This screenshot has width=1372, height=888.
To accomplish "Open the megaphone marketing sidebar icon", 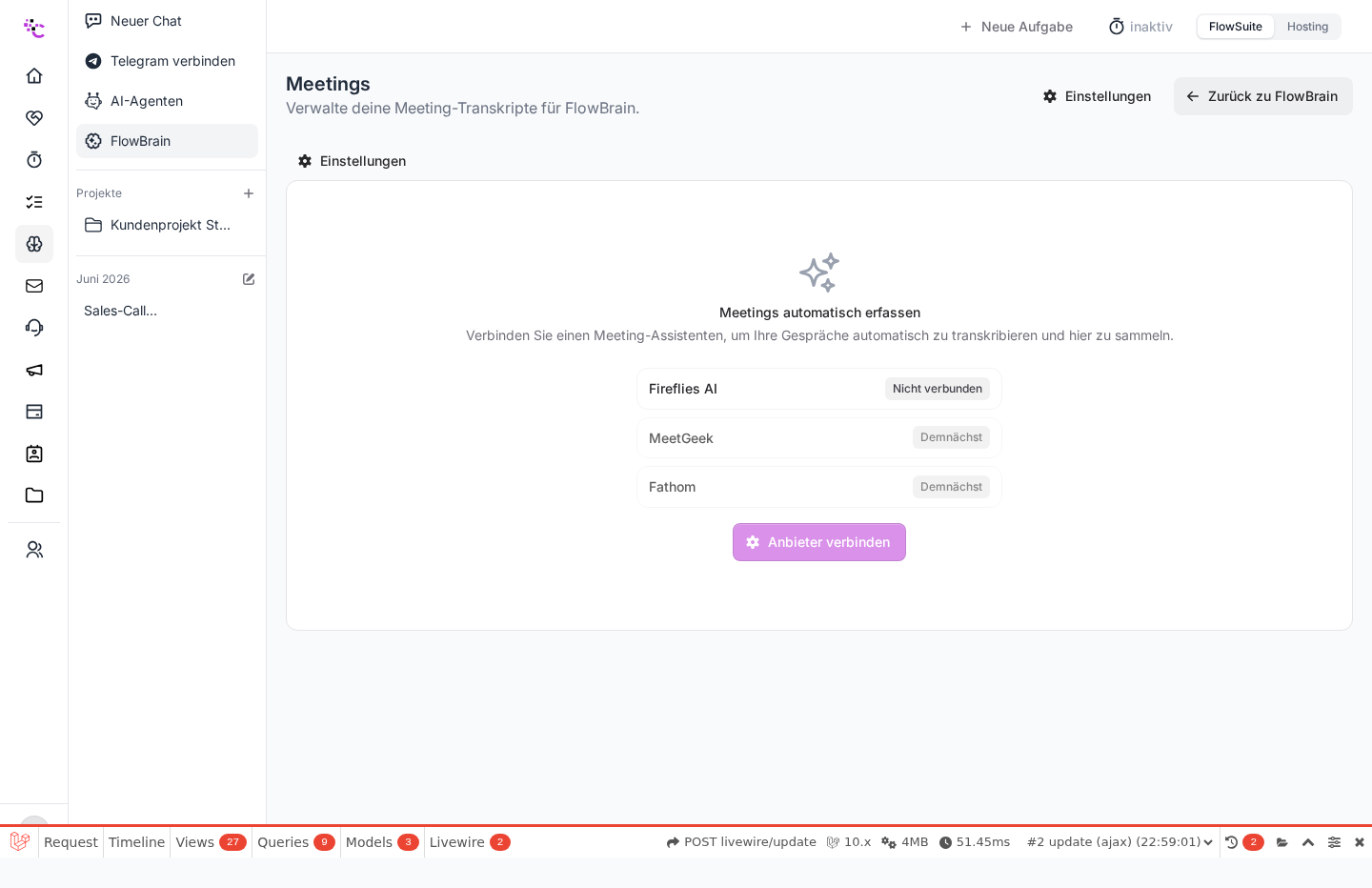I will tap(34, 369).
